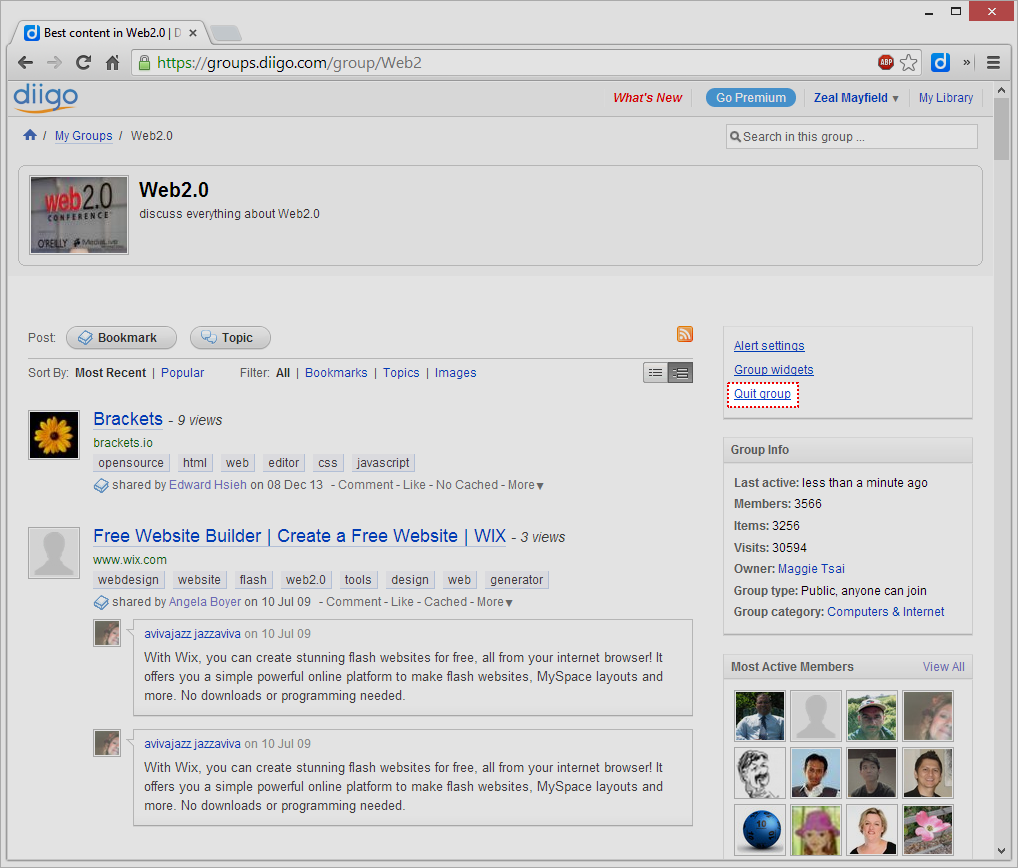Click the Web2.0 conference group image
Screen dimensions: 1018x868
(79, 215)
